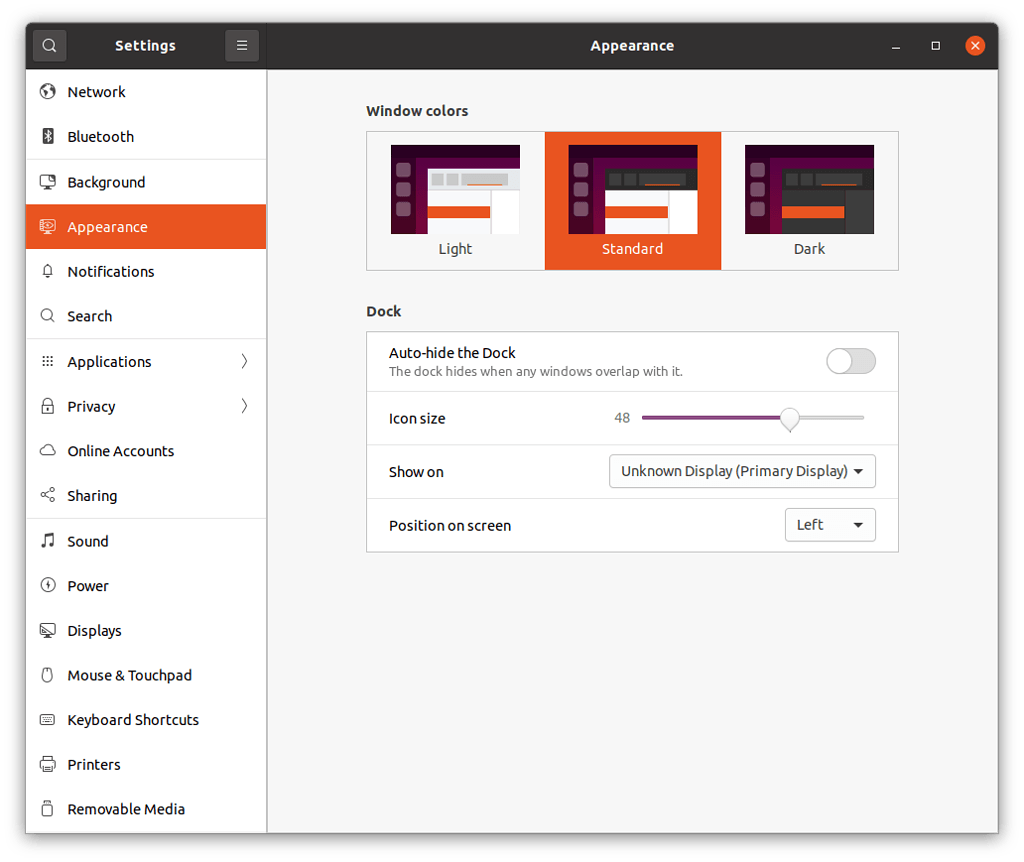
Task: Open Keyboard Shortcuts settings
Action: click(x=133, y=720)
